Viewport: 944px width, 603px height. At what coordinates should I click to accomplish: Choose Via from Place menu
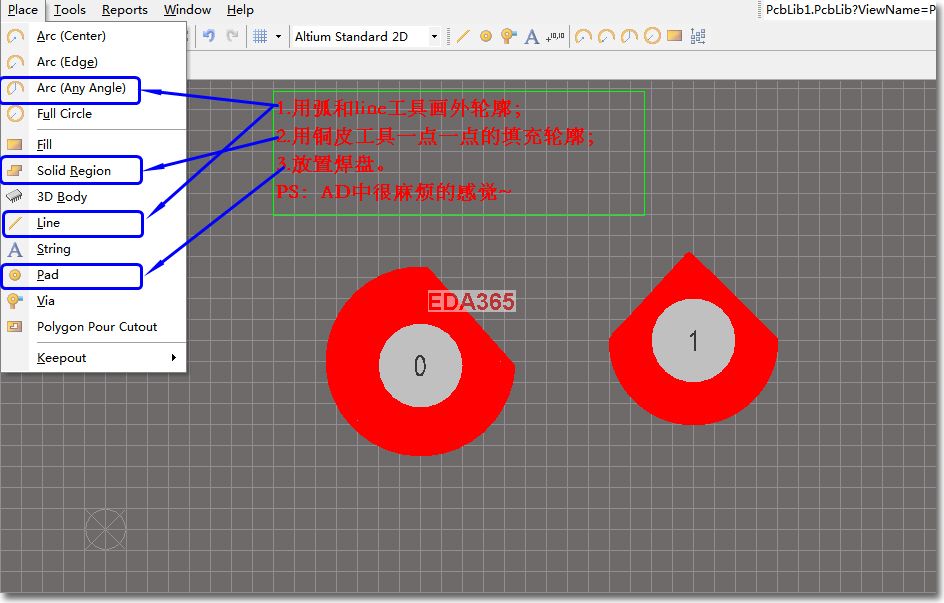[93, 301]
